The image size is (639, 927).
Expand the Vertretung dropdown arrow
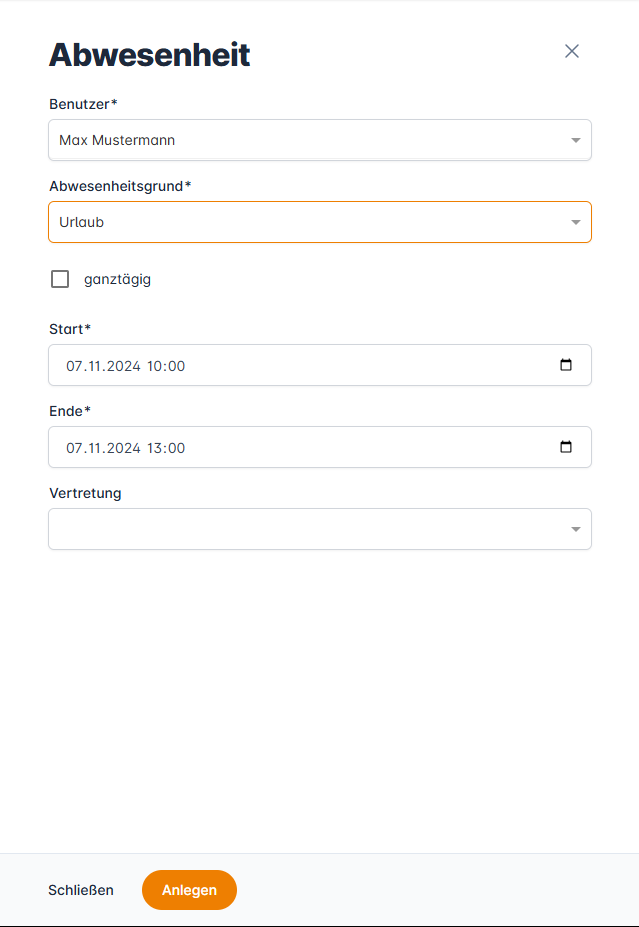(x=575, y=530)
